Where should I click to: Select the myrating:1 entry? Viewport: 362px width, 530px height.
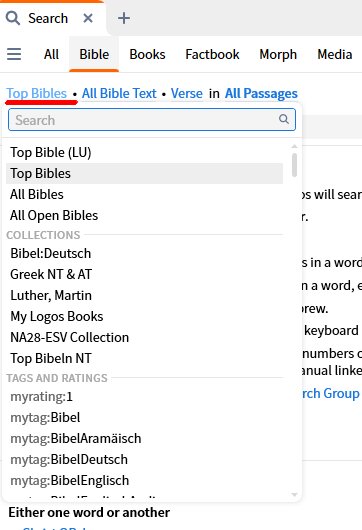(144, 396)
